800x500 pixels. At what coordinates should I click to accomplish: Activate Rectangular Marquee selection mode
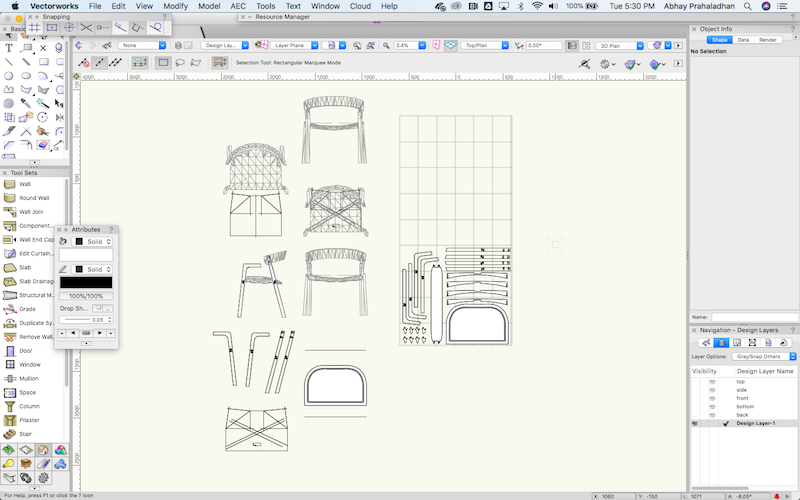point(163,63)
